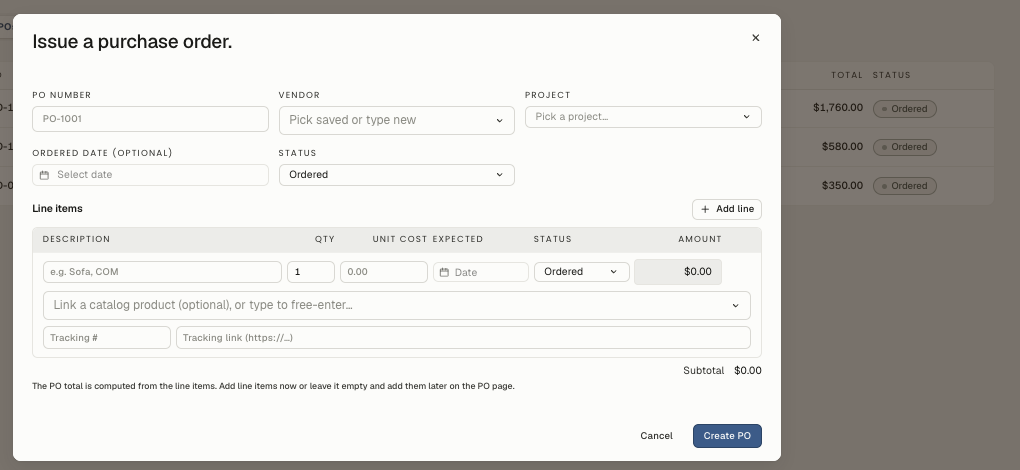This screenshot has width=1020, height=470.
Task: Click Ordered status badge in the $350.00 row
Action: [905, 186]
